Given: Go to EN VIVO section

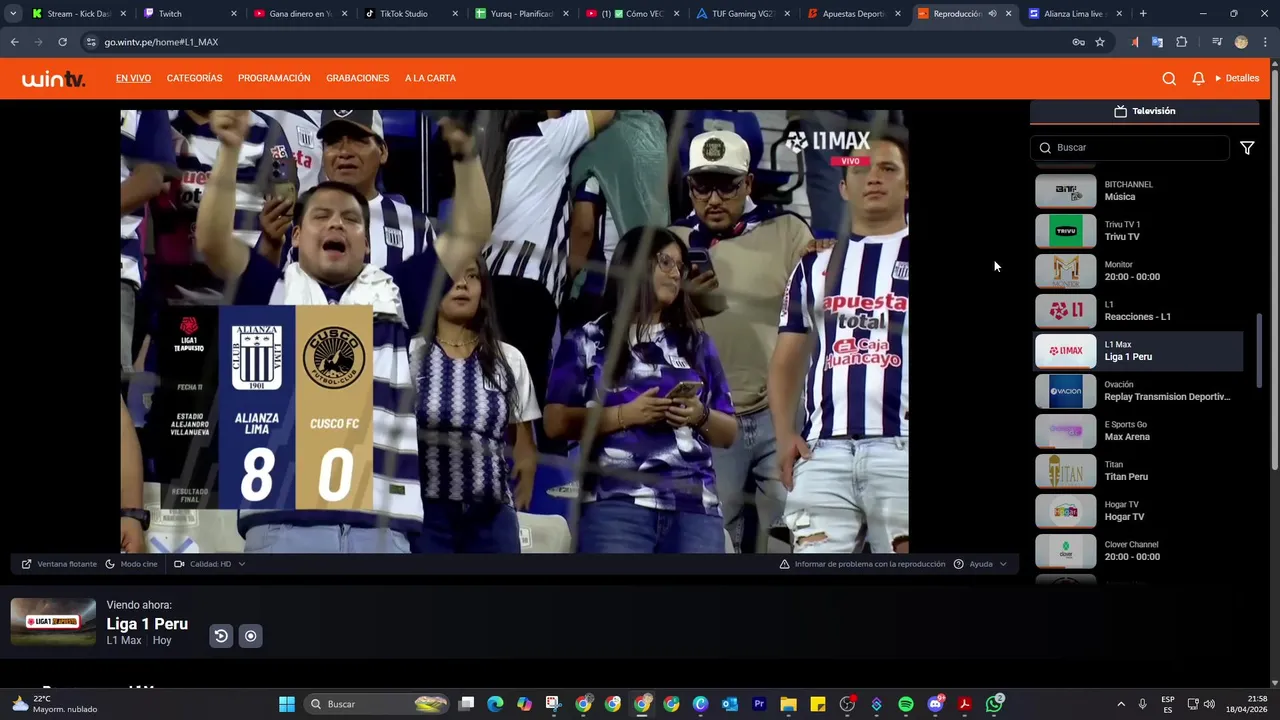Looking at the screenshot, I should click(x=133, y=78).
